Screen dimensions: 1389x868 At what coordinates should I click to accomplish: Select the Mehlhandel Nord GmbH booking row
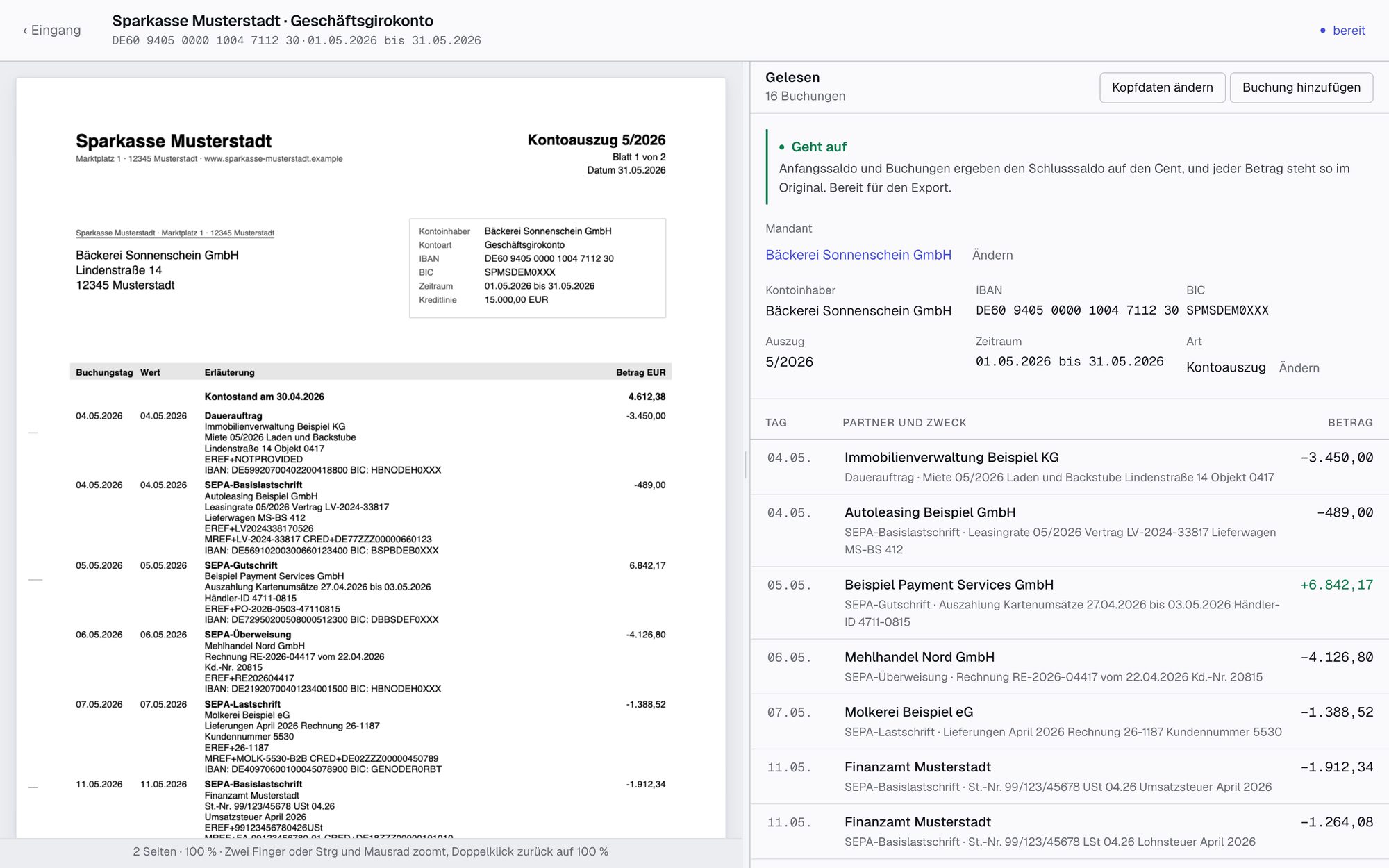[1070, 667]
